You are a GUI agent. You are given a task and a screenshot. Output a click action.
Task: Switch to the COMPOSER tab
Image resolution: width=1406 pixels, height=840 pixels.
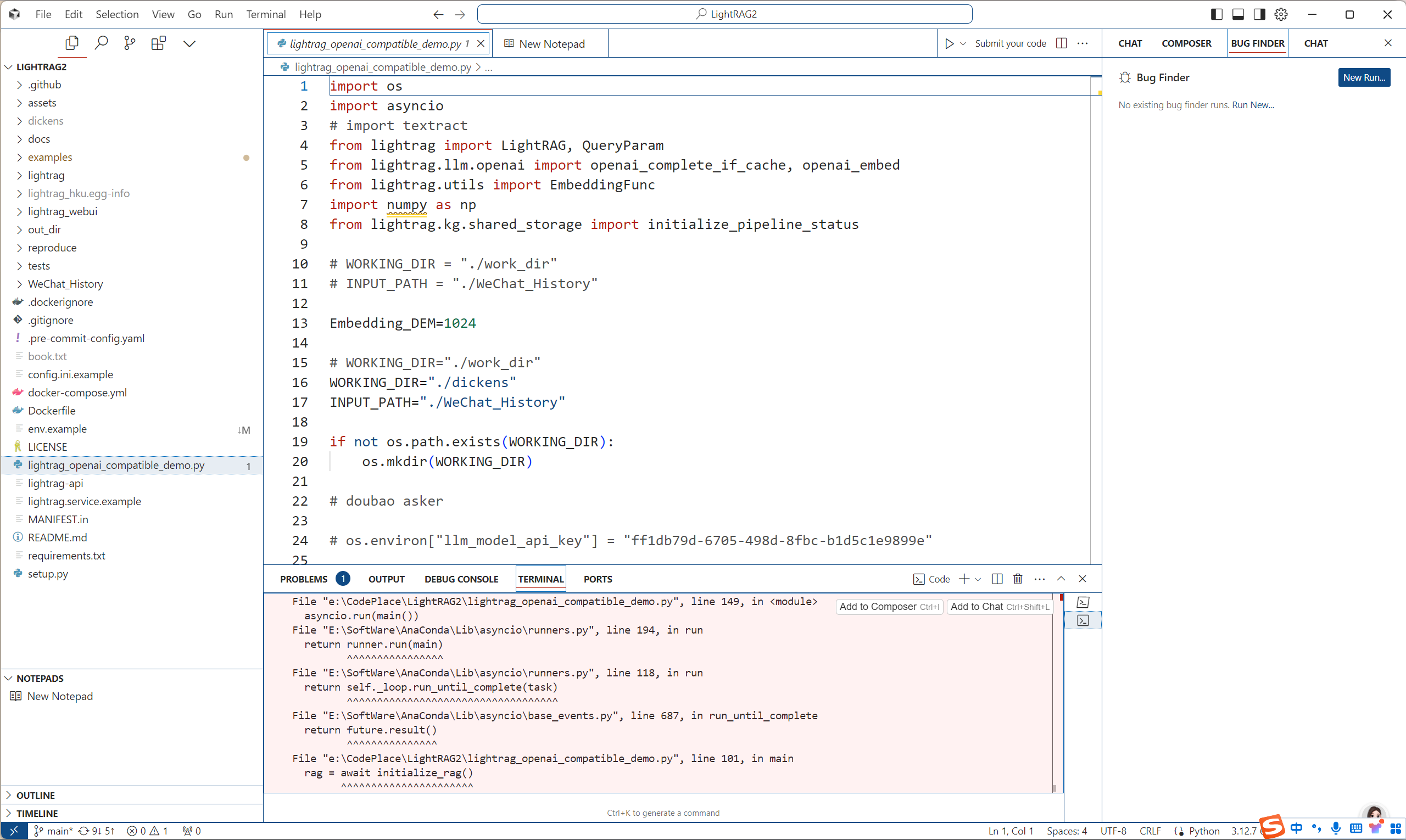point(1186,43)
